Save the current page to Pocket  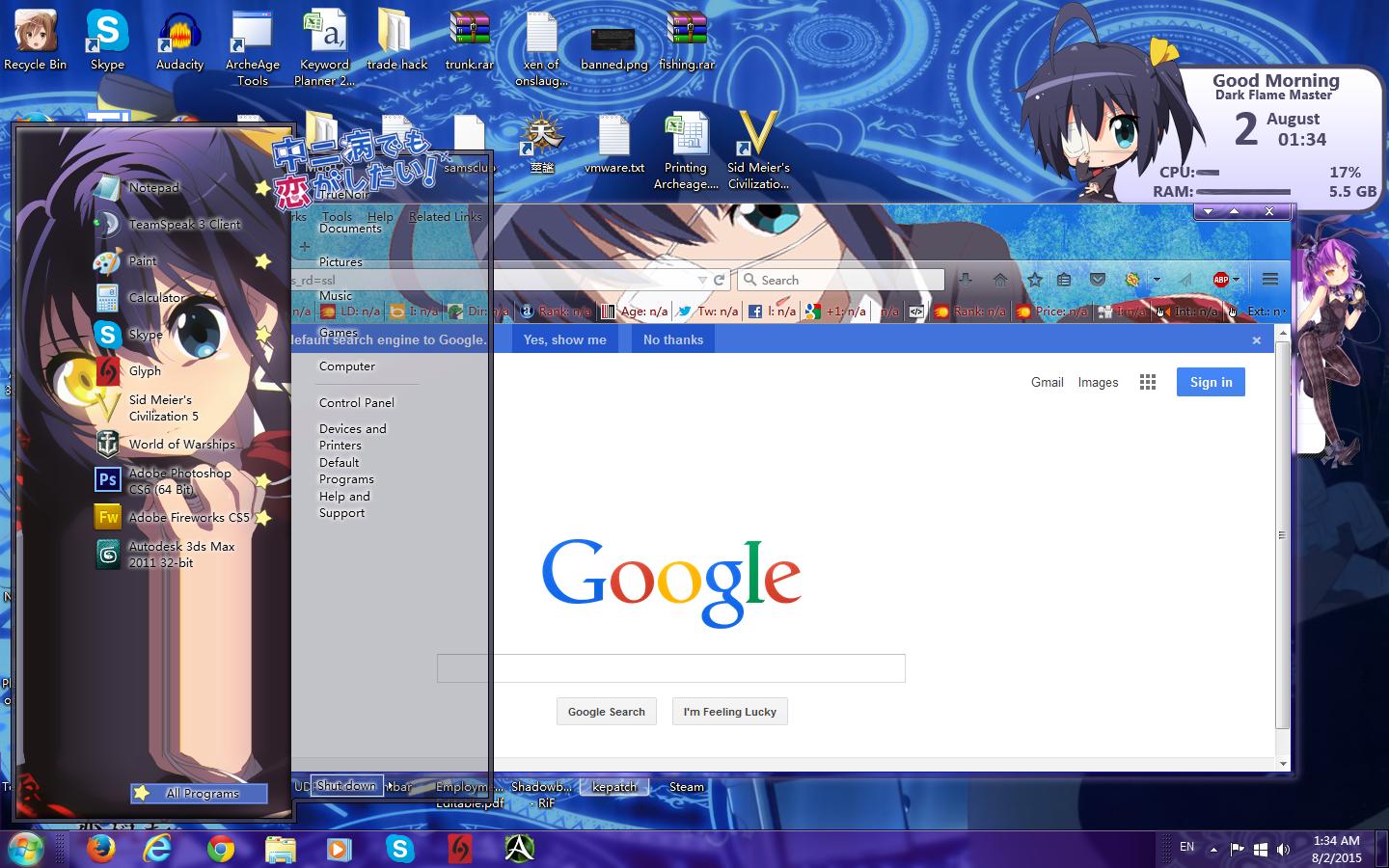[1098, 280]
